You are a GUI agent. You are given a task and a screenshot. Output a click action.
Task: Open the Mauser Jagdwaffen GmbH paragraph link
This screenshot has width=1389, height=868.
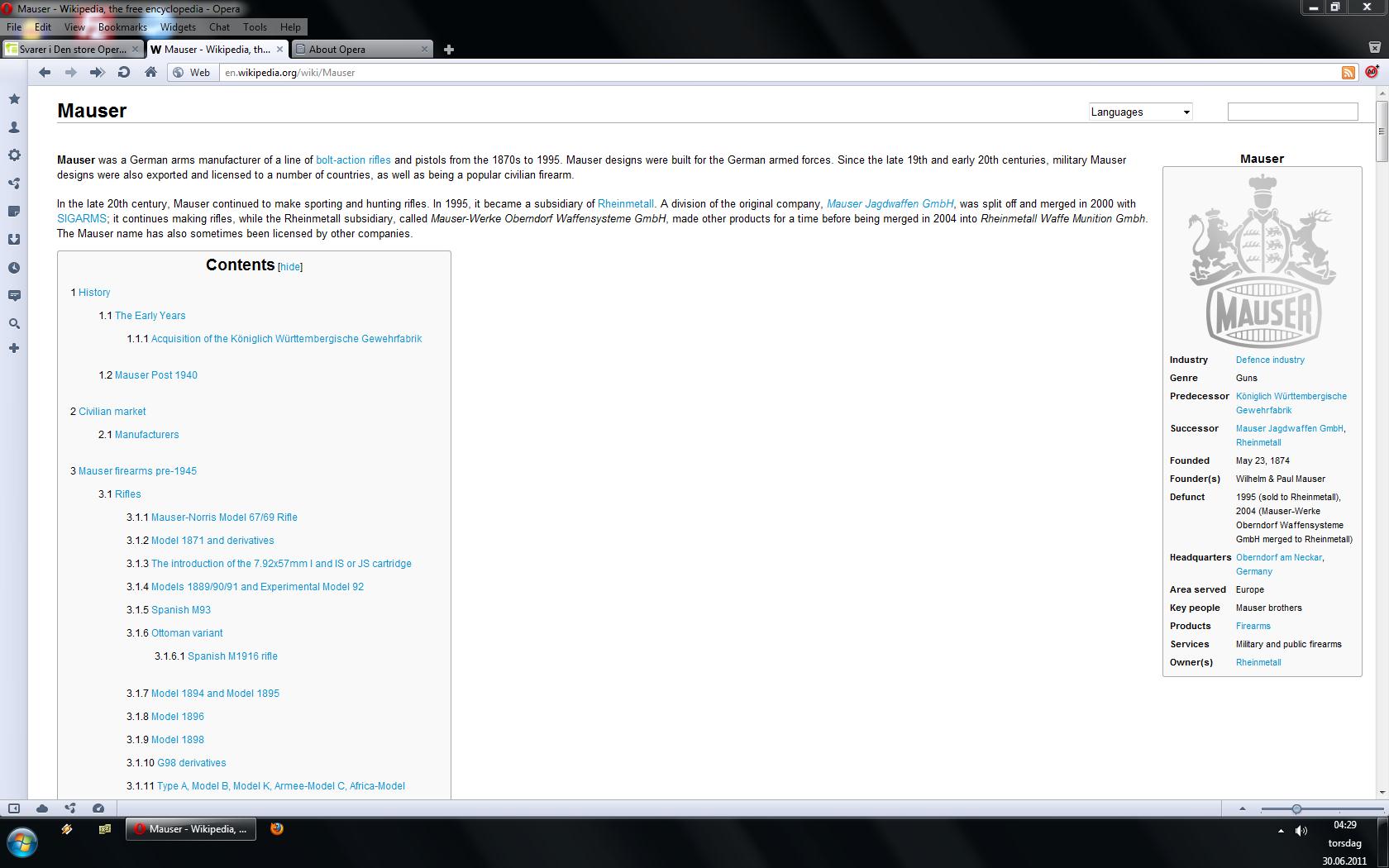coord(890,204)
